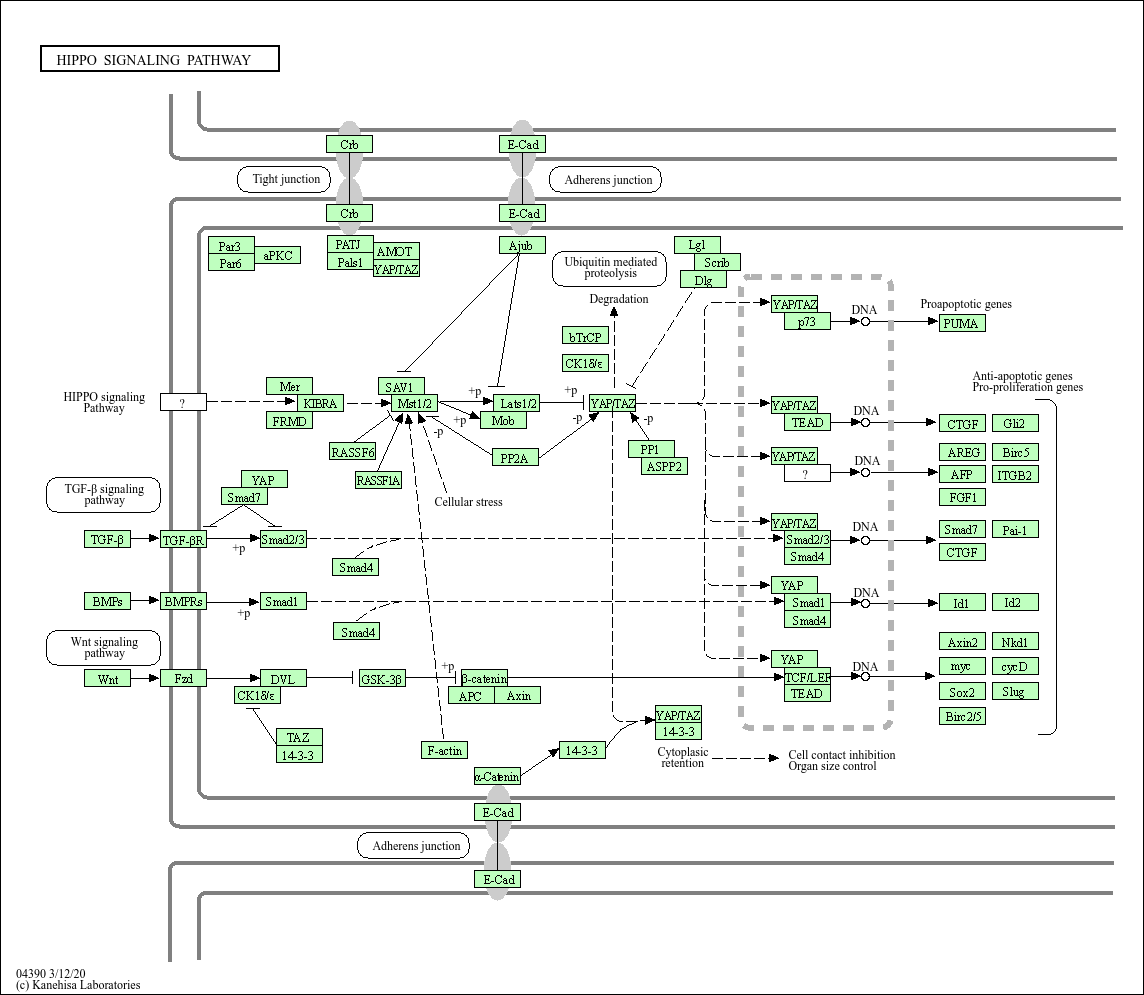Open the BMPRs receptor entry
The height and width of the screenshot is (995, 1144).
pos(183,601)
